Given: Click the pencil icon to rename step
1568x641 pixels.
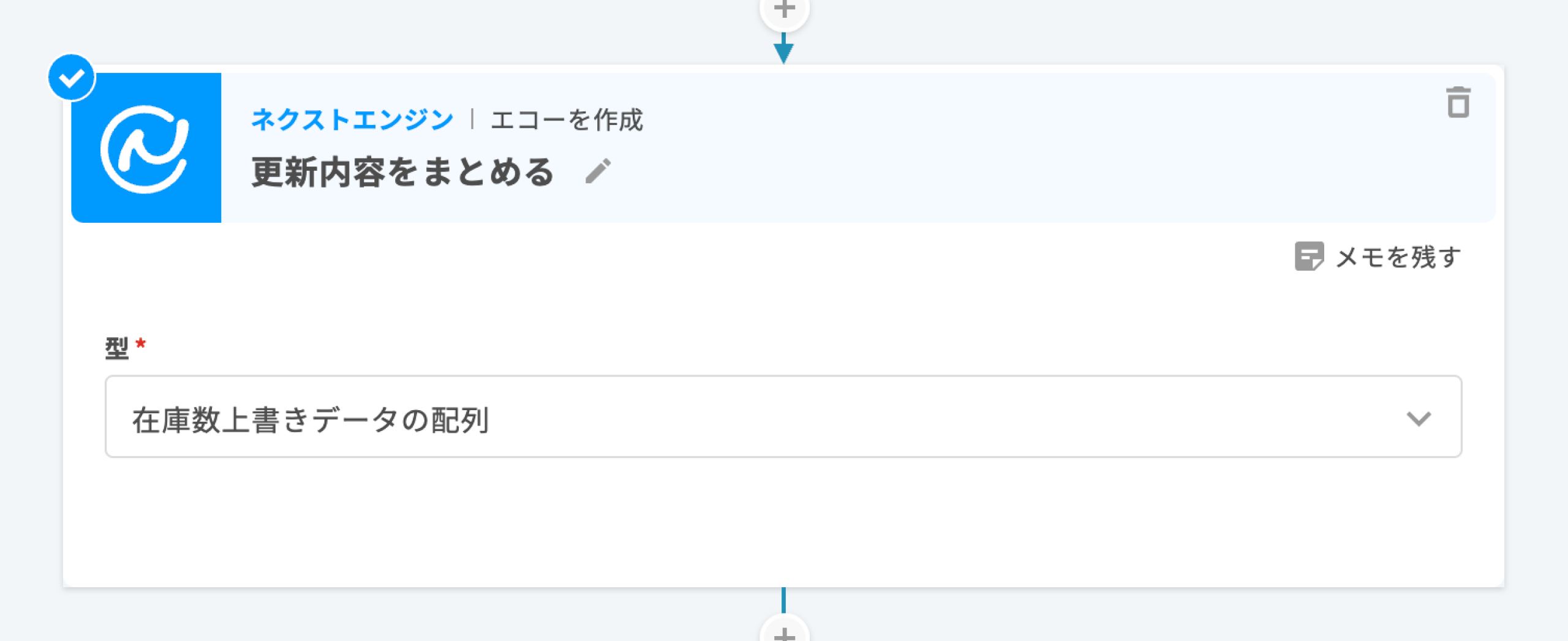Looking at the screenshot, I should [x=598, y=171].
